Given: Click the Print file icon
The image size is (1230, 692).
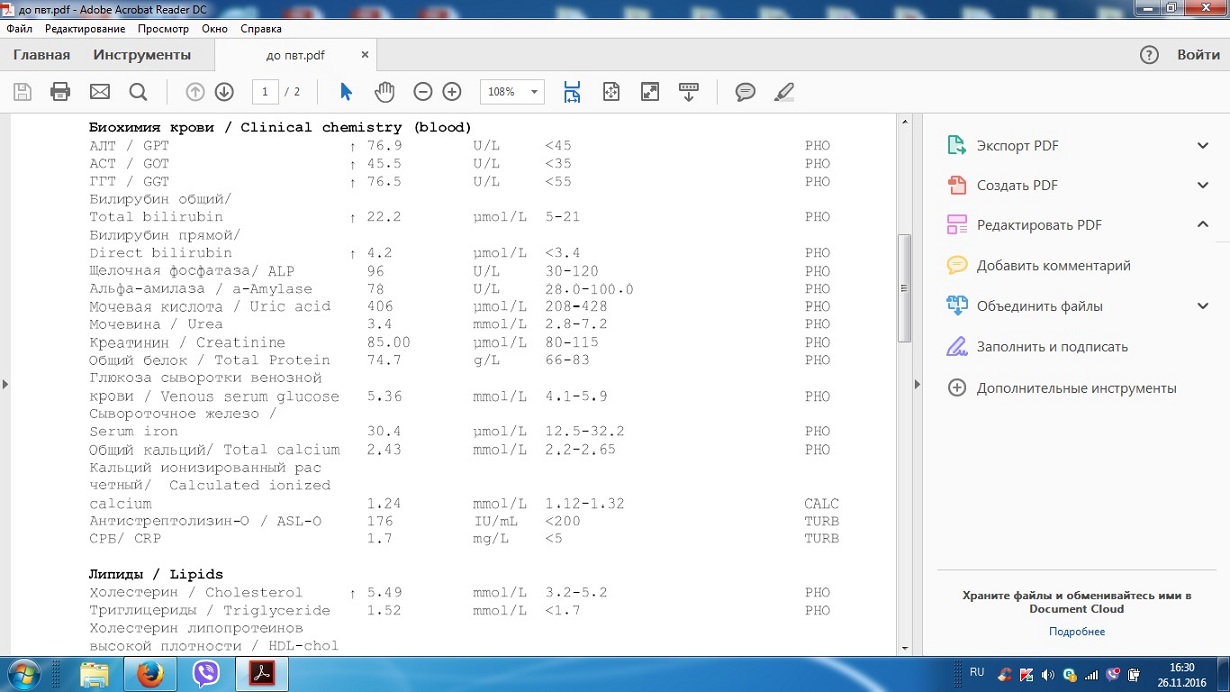Looking at the screenshot, I should pos(60,92).
